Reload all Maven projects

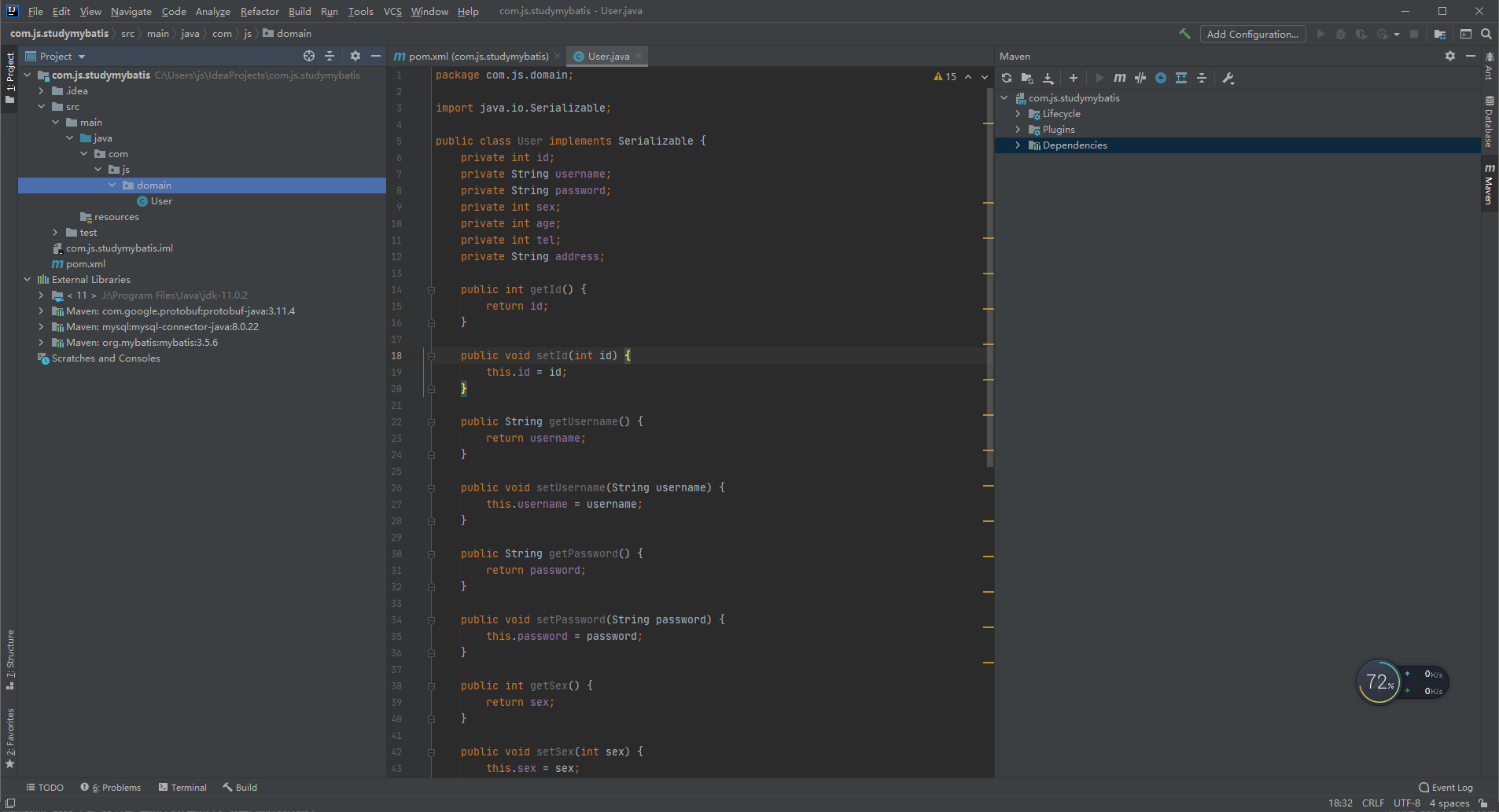tap(1007, 78)
